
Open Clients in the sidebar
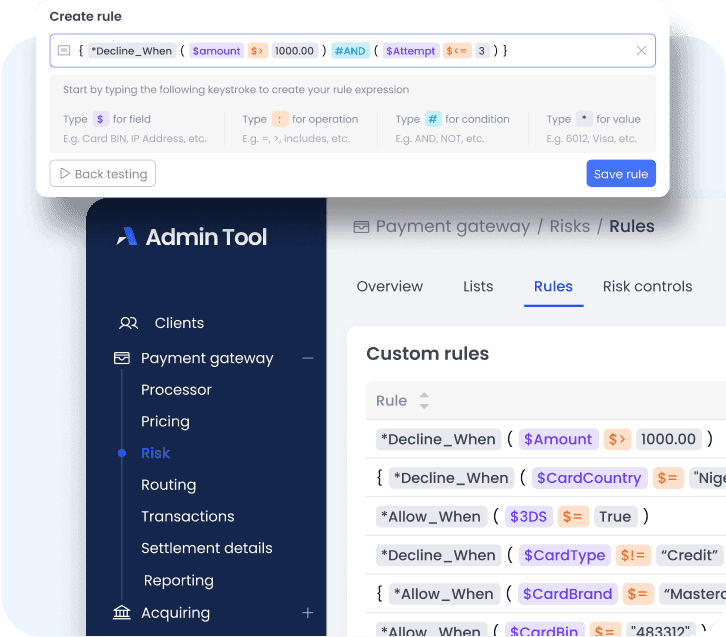tap(179, 323)
